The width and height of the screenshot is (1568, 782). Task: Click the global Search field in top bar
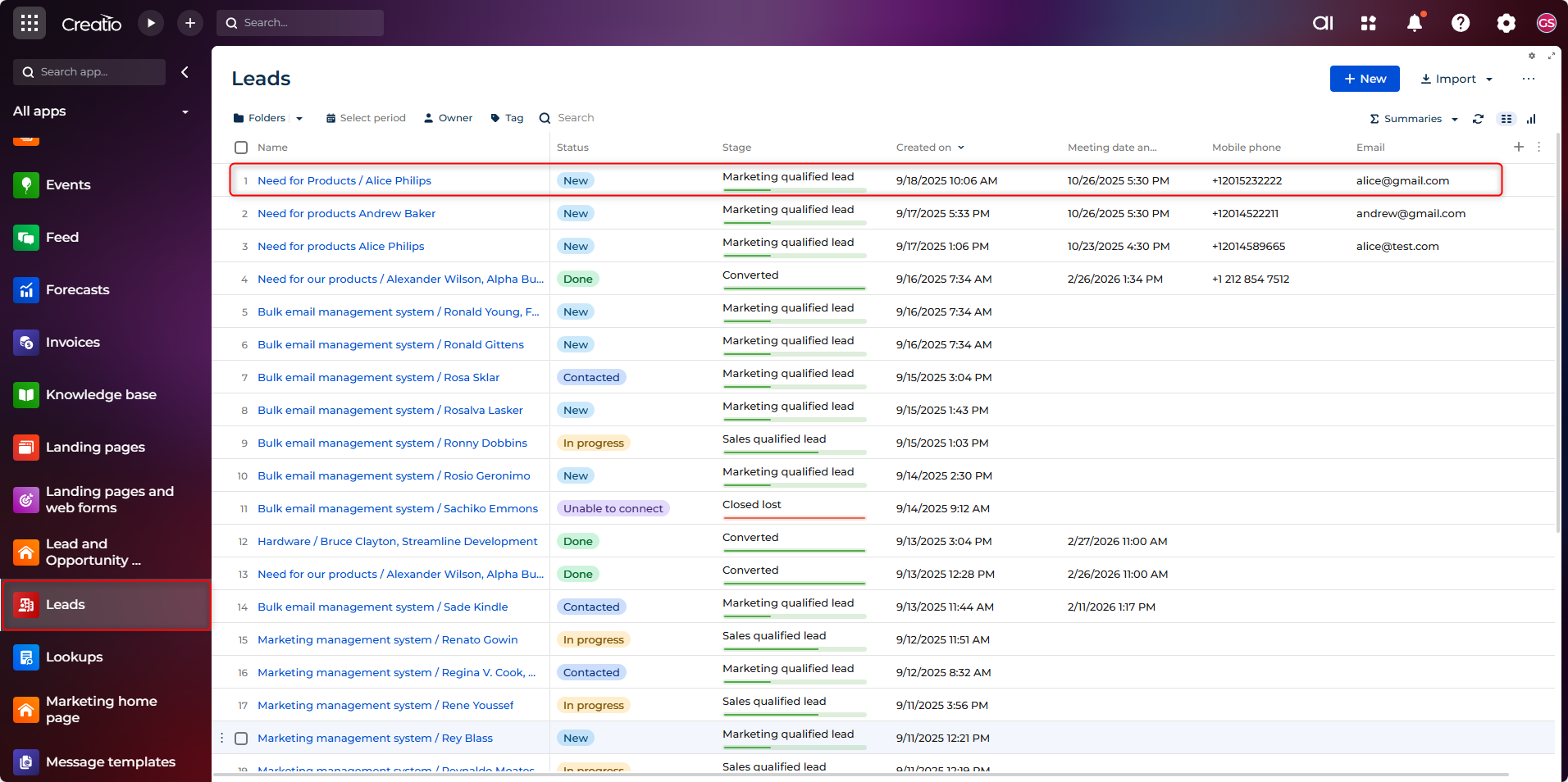click(x=301, y=23)
